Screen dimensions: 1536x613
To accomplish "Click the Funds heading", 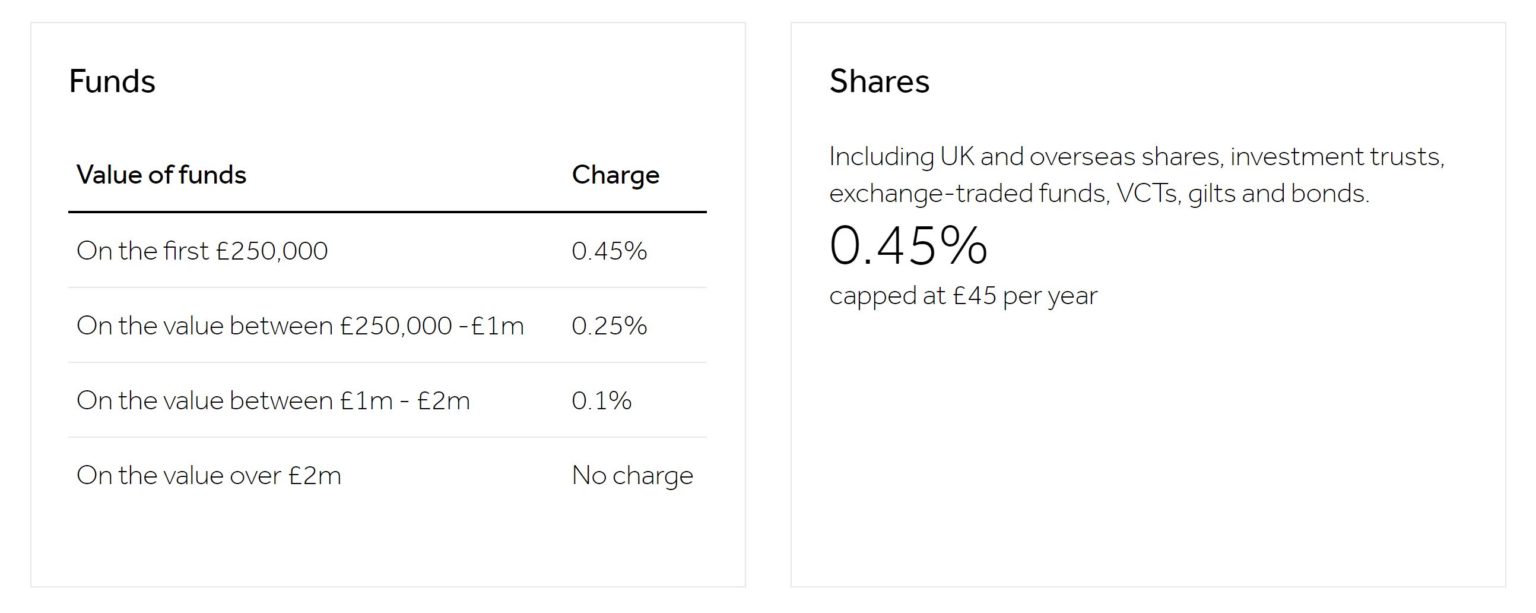I will pyautogui.click(x=112, y=81).
